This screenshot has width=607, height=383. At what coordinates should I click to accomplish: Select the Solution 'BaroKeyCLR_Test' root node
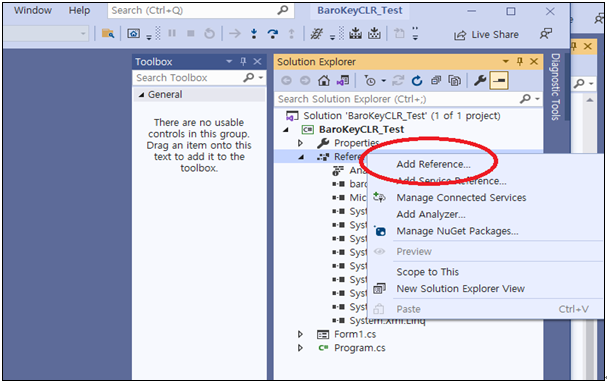(401, 116)
